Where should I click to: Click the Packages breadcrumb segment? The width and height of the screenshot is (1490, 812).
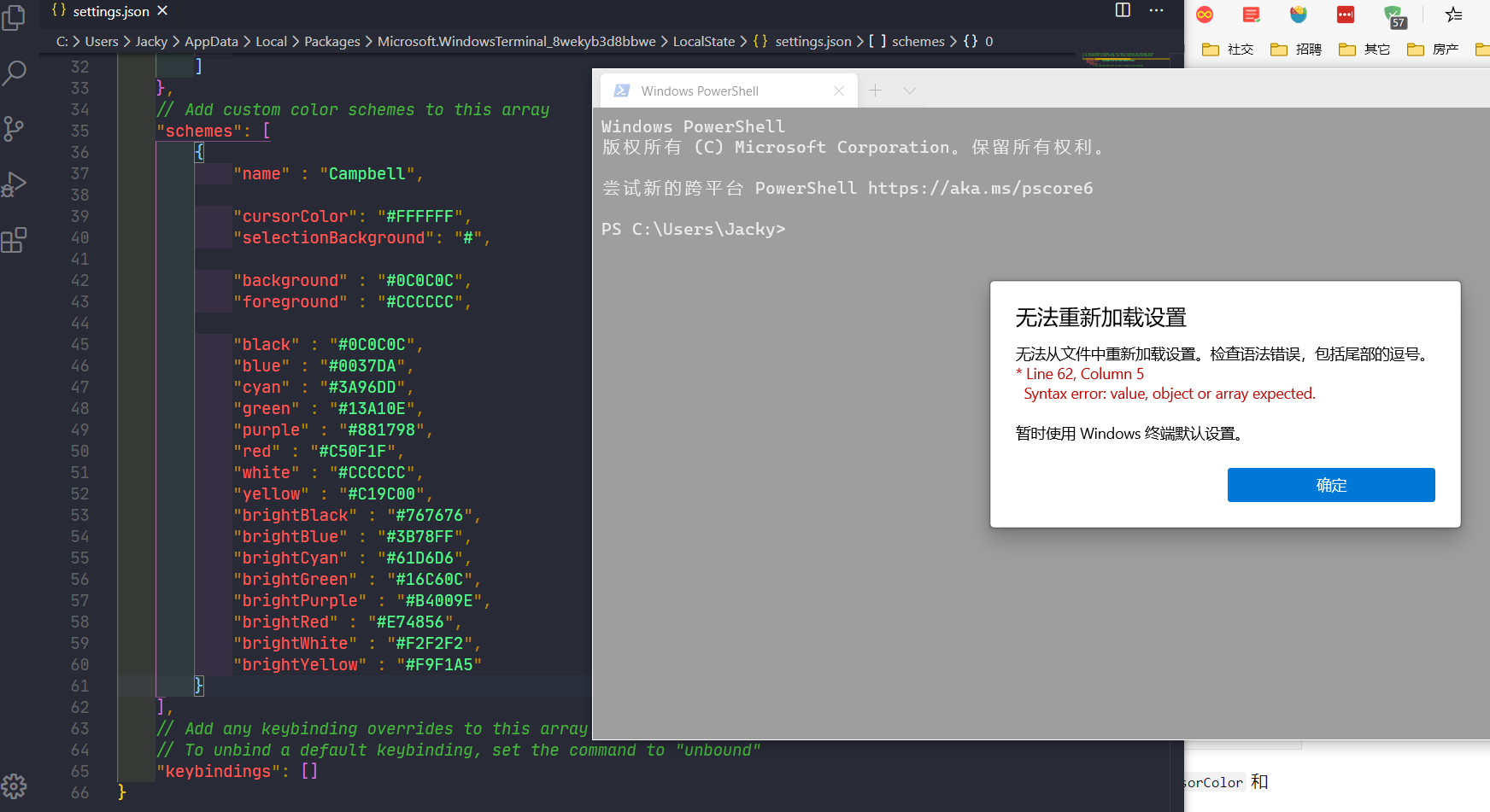332,41
